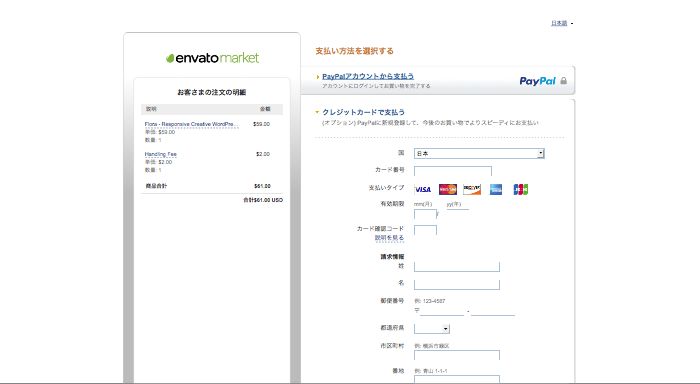Image resolution: width=700 pixels, height=384 pixels.
Task: Select the Visa card icon
Action: click(x=423, y=189)
